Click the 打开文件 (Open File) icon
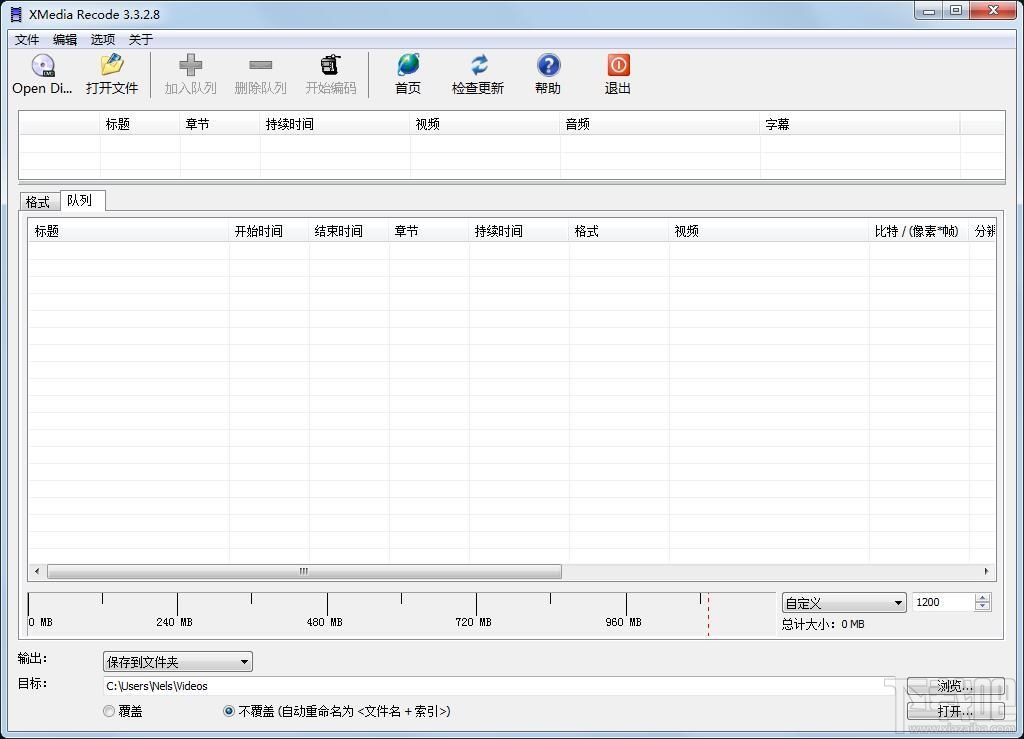 (x=111, y=70)
